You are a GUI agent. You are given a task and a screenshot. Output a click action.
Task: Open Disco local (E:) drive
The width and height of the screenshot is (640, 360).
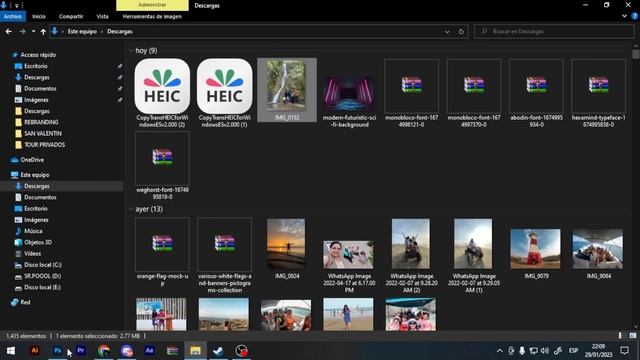(x=42, y=287)
